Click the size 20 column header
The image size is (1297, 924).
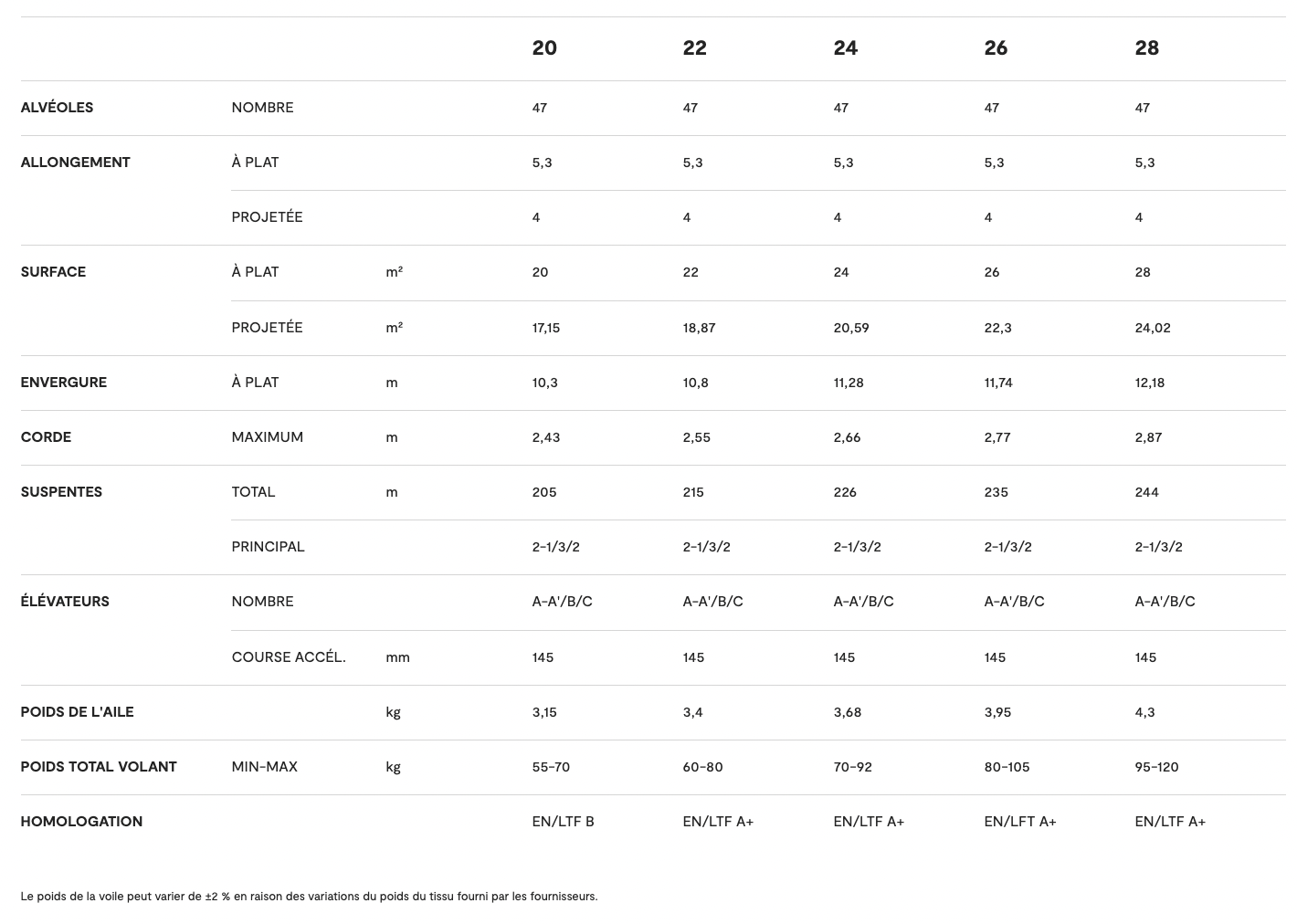544,48
